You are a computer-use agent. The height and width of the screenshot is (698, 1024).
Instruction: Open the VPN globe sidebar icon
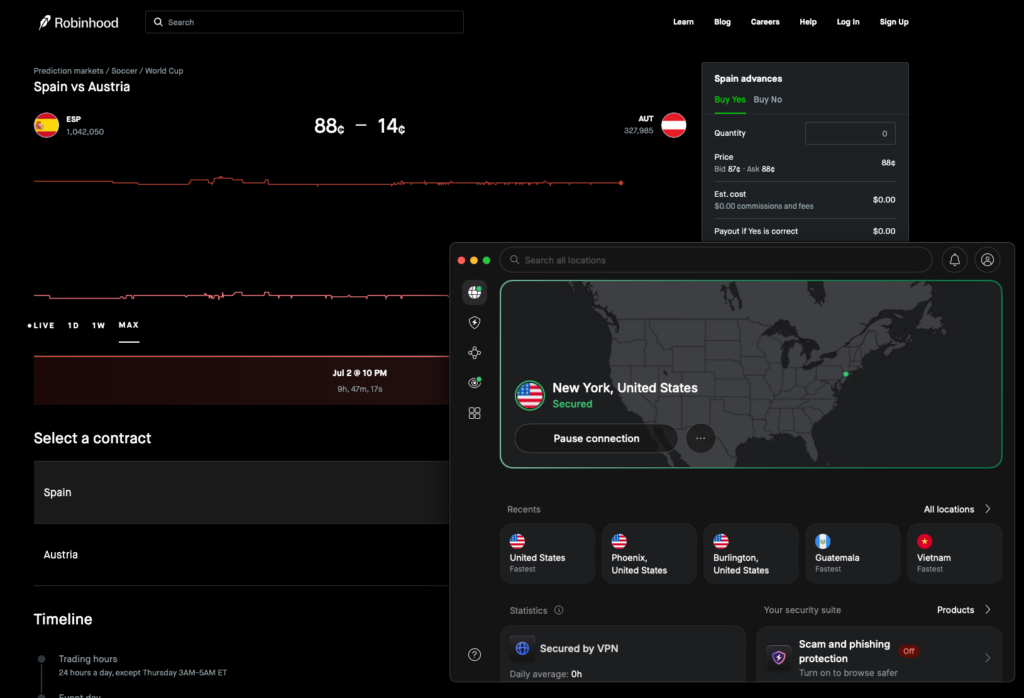(475, 293)
